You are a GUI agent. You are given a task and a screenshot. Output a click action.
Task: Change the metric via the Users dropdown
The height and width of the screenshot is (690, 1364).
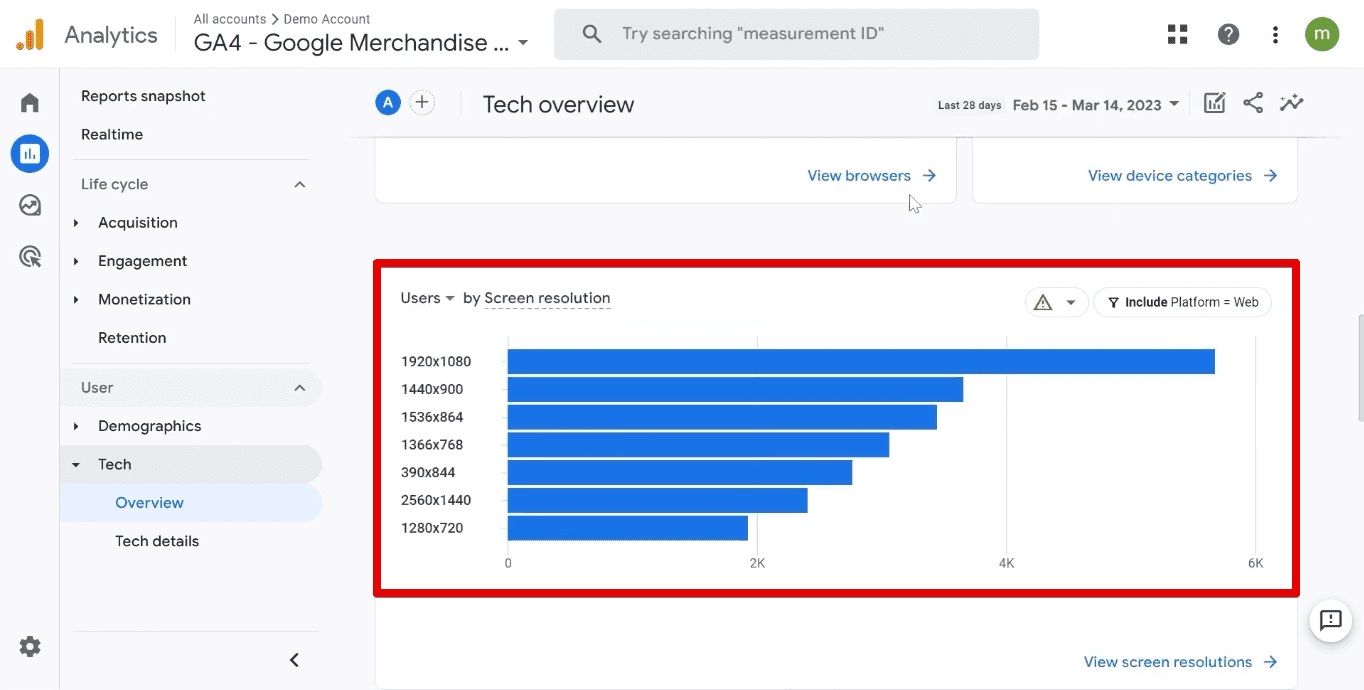pos(427,297)
